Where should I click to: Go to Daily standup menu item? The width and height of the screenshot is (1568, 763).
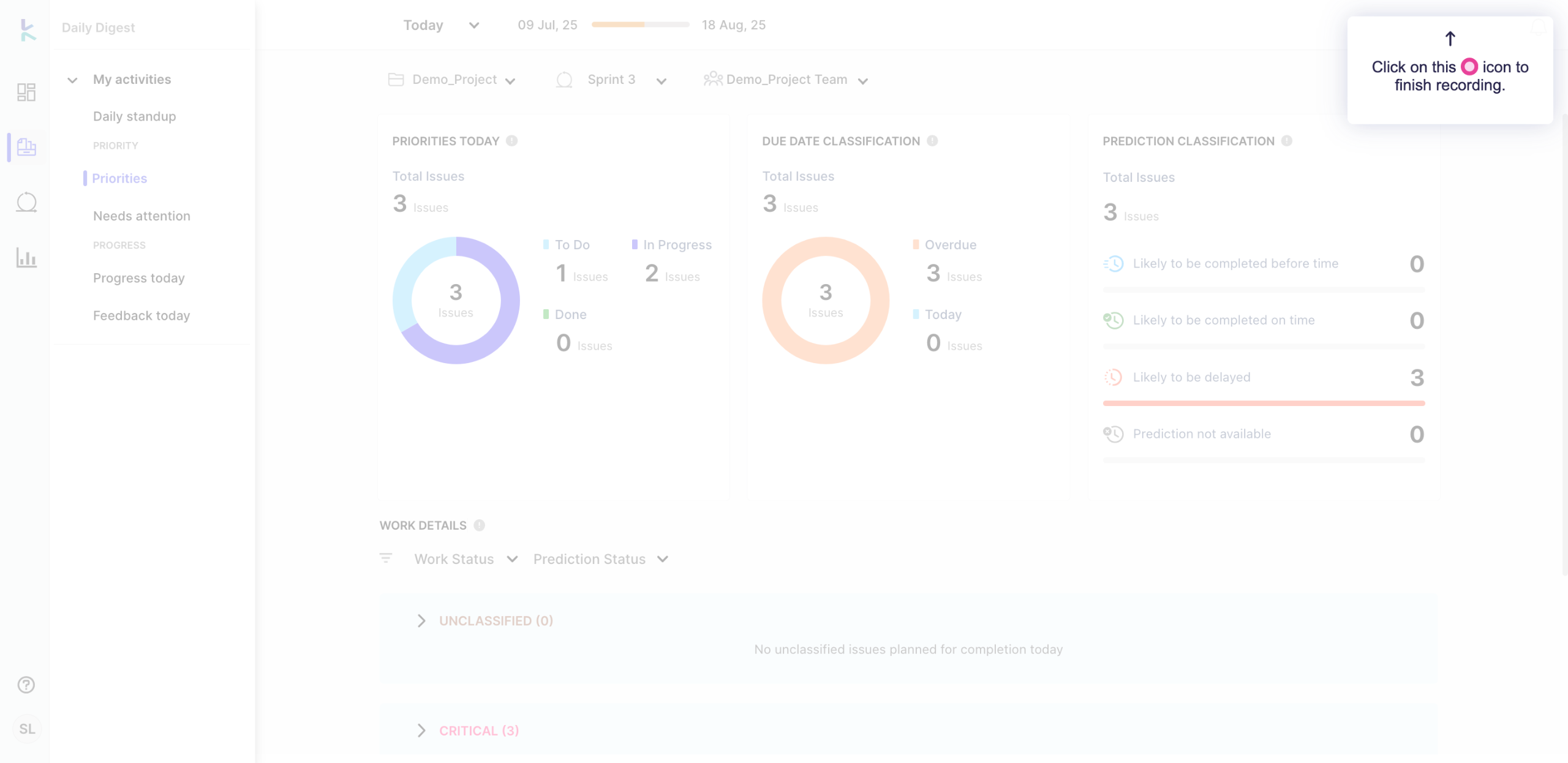(x=134, y=116)
